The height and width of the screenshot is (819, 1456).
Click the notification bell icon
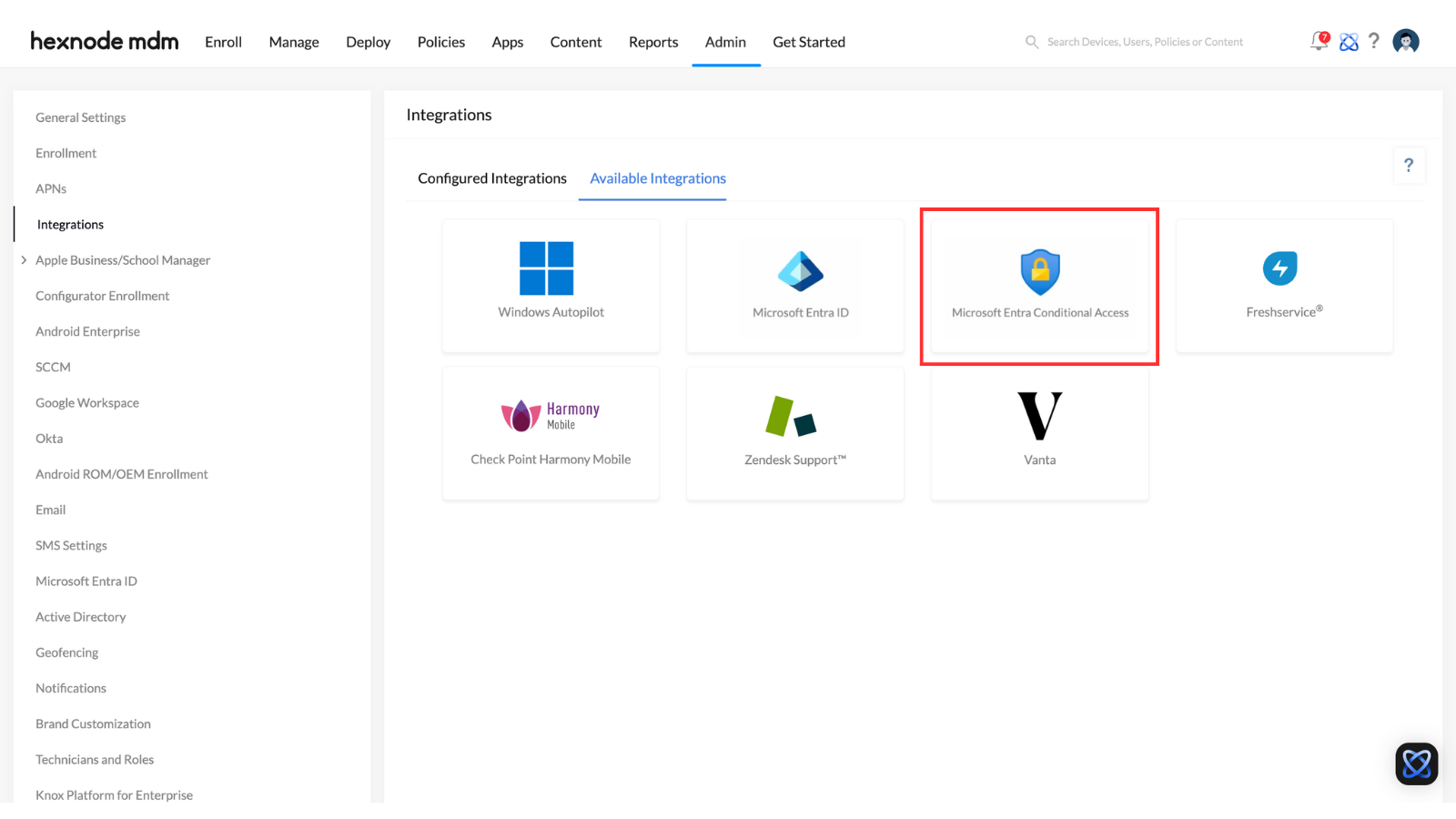(1319, 41)
